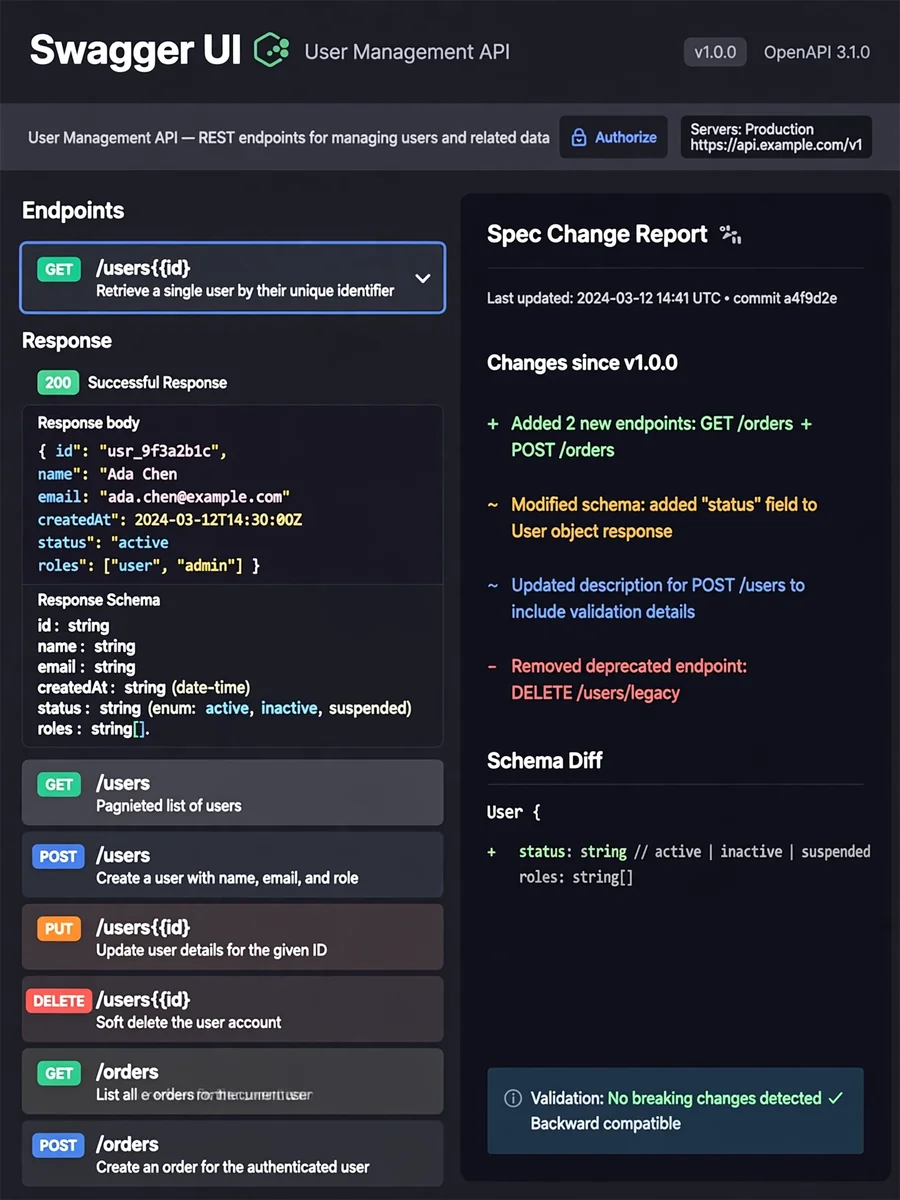Expand POST /orders create order endpoint
This screenshot has width=900, height=1200.
[x=232, y=1153]
